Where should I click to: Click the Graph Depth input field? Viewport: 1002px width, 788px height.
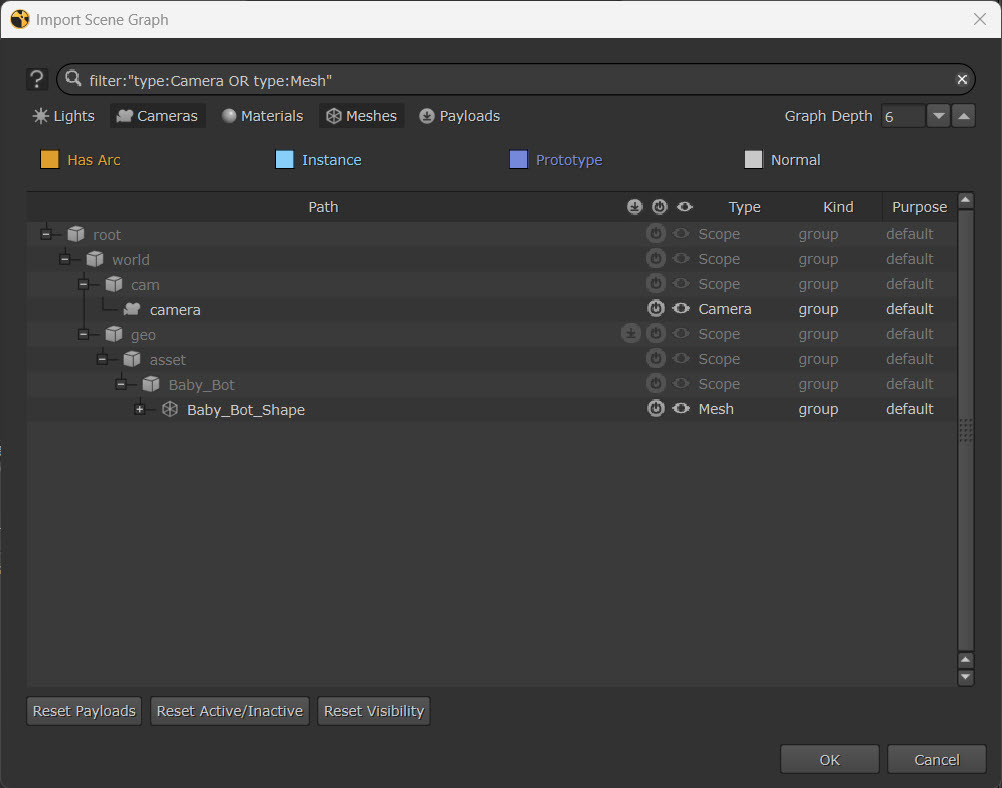901,116
